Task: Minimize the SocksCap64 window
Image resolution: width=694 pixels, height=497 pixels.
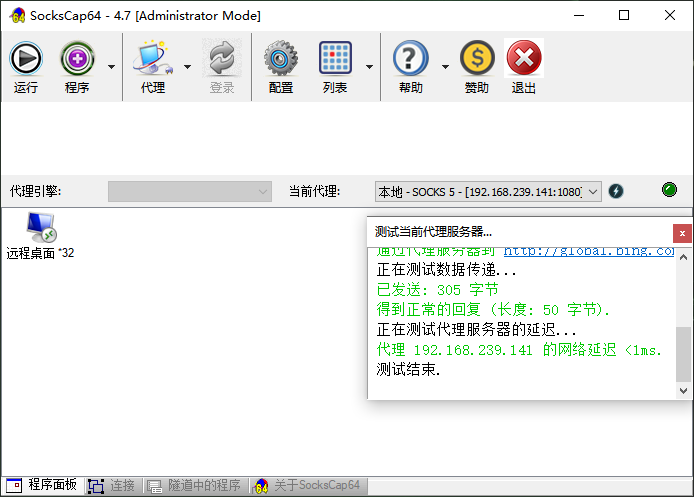Action: point(579,15)
